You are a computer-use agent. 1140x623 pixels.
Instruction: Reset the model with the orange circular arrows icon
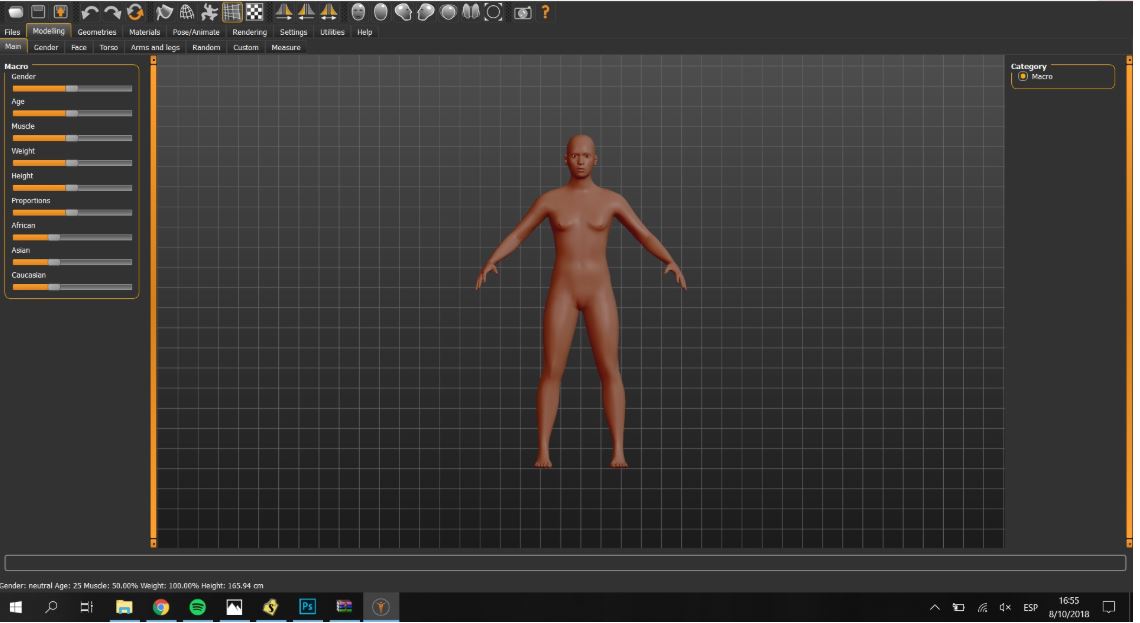coord(135,13)
